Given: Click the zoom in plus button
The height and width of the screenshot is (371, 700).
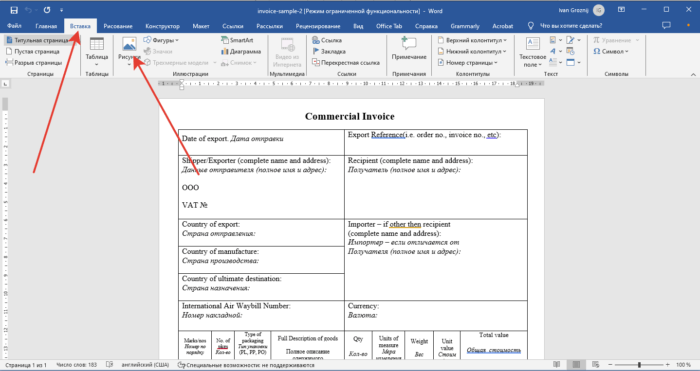Looking at the screenshot, I should point(668,365).
